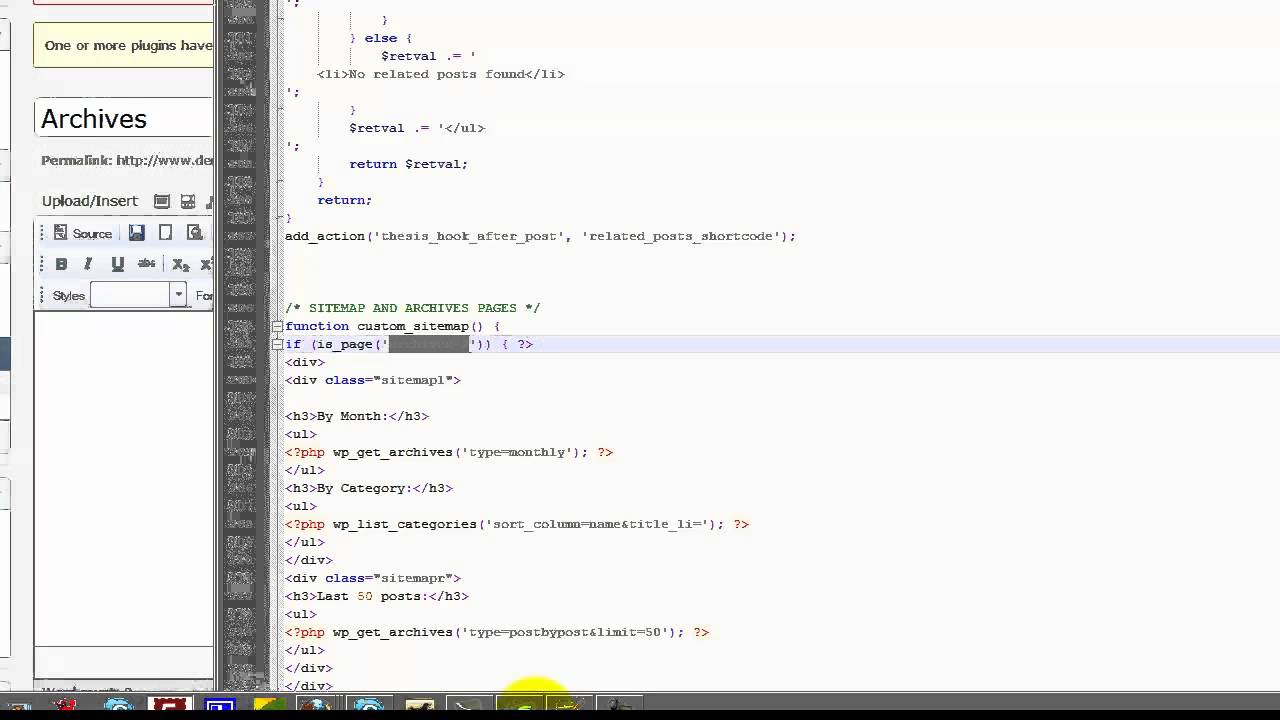Click the Save floppy-disk icon in editor toolbar

137,233
